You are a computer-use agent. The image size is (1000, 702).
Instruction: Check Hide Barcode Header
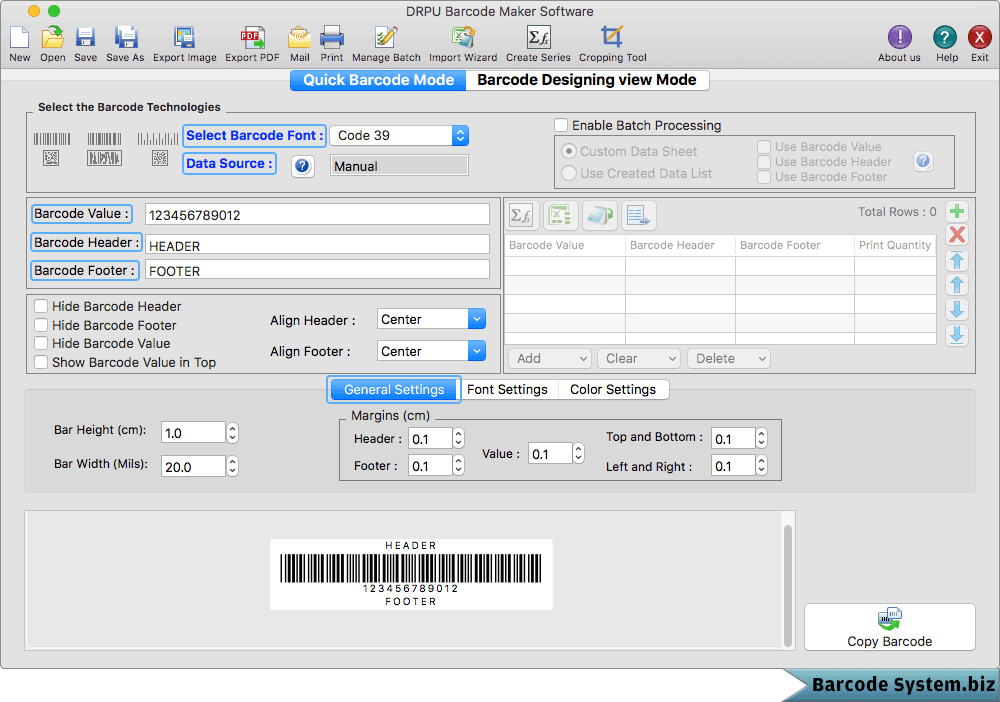(x=41, y=307)
